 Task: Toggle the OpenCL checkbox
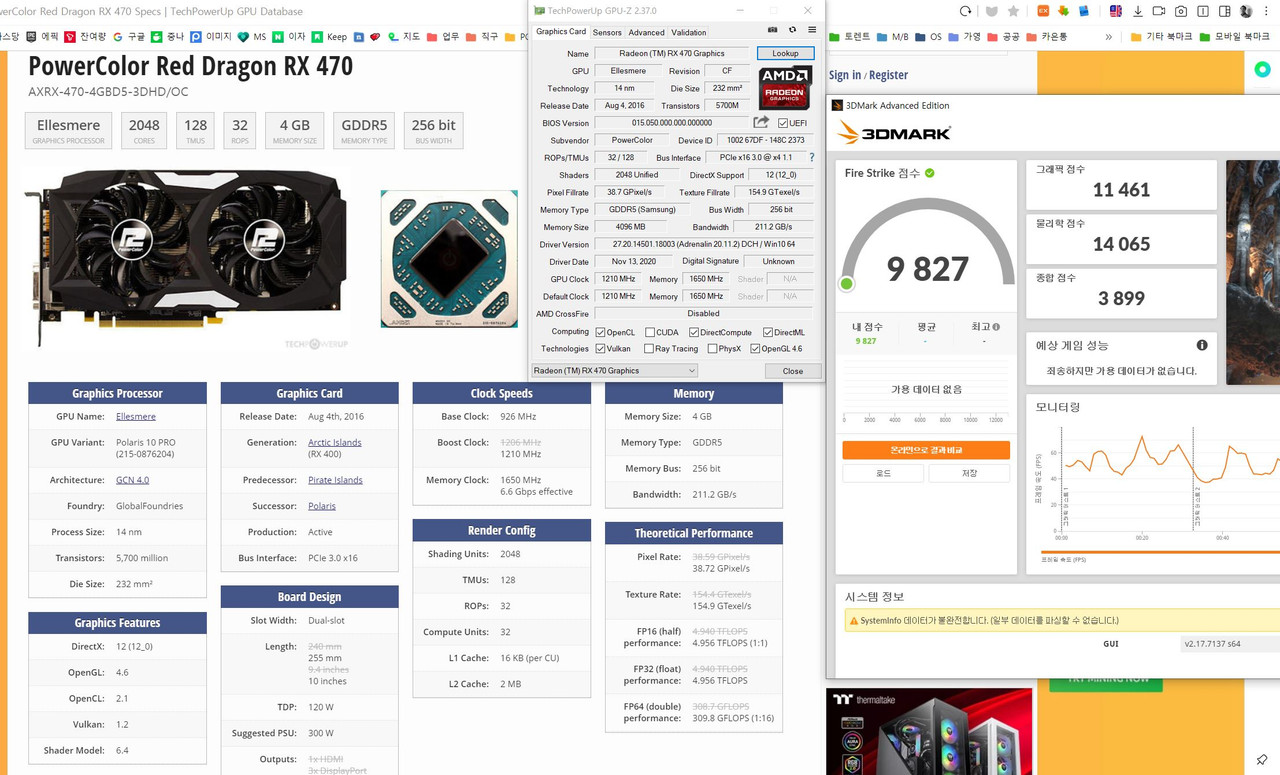pos(600,332)
